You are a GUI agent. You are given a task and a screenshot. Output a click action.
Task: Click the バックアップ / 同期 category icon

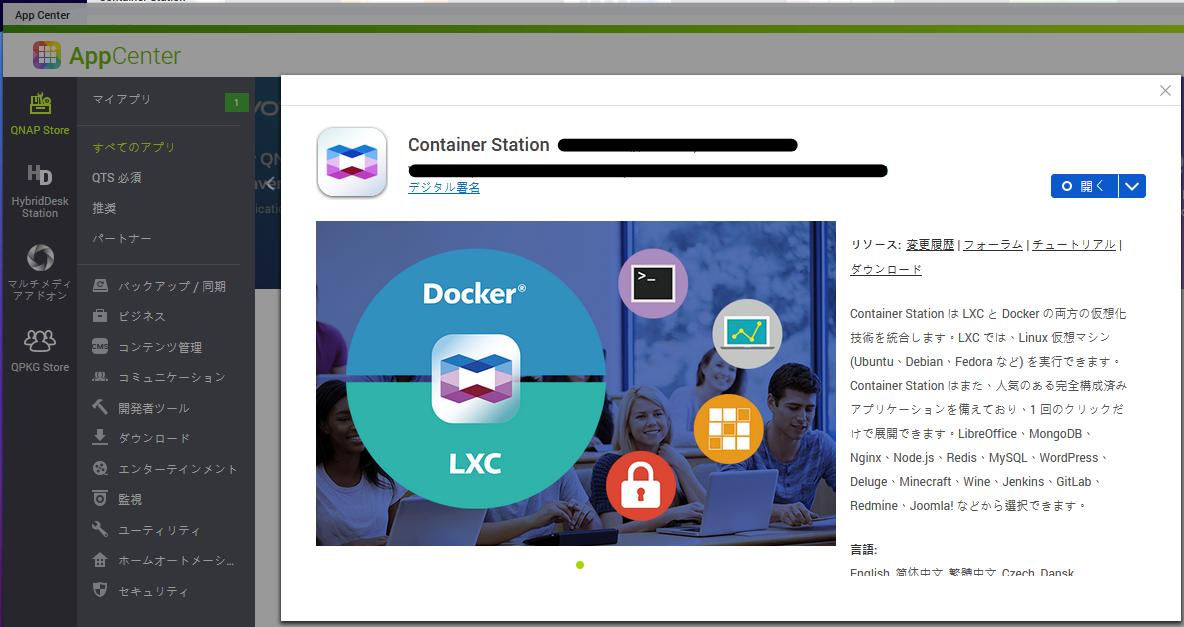(x=100, y=286)
